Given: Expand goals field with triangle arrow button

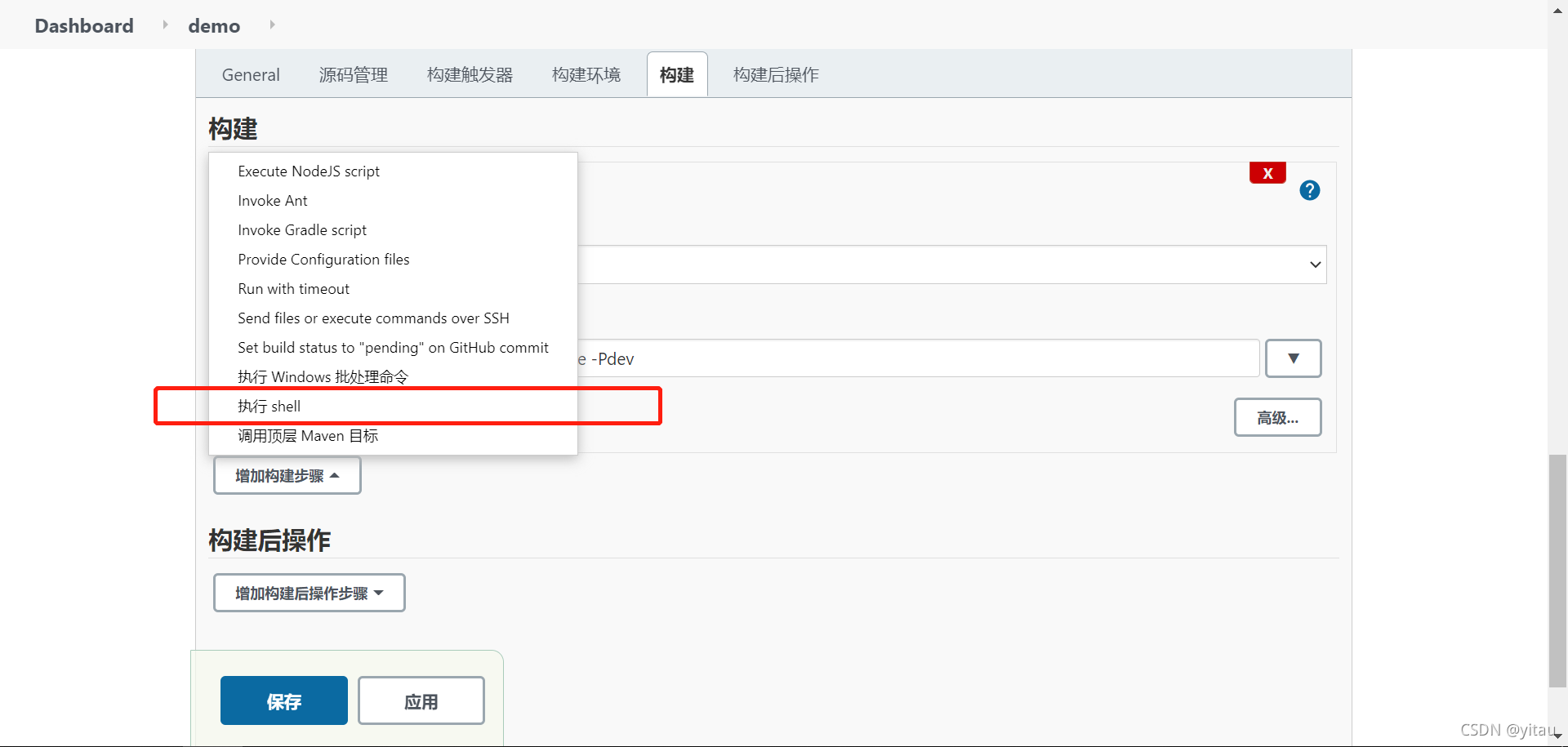Looking at the screenshot, I should [1294, 358].
